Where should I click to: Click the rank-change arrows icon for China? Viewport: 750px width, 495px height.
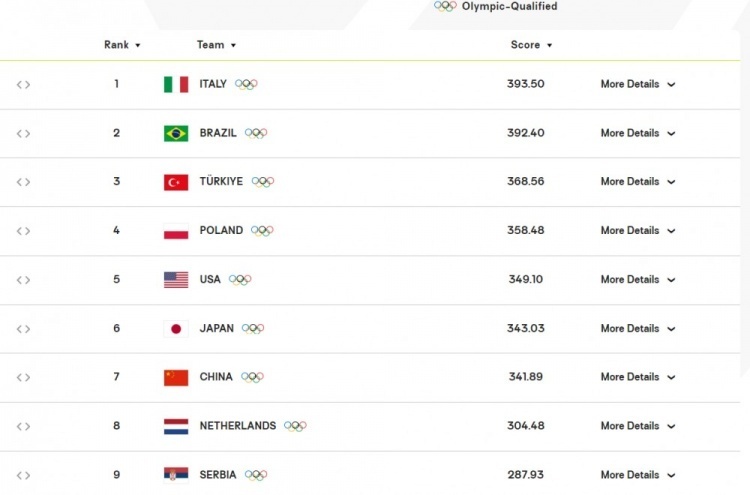point(23,377)
